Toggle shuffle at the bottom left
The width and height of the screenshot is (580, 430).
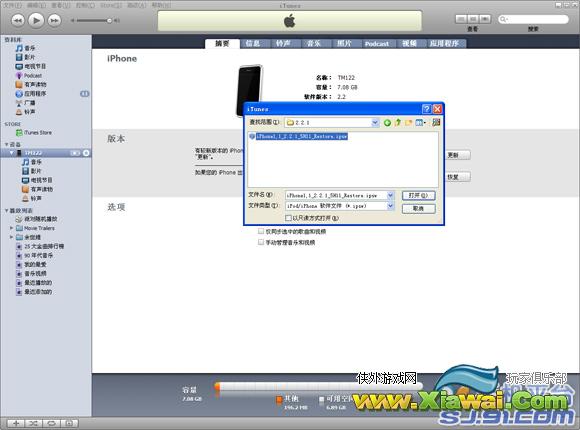click(x=33, y=423)
